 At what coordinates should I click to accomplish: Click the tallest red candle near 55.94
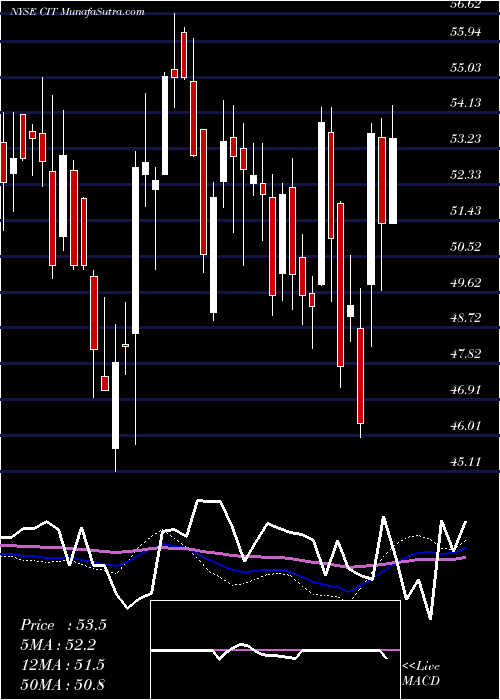tap(184, 55)
